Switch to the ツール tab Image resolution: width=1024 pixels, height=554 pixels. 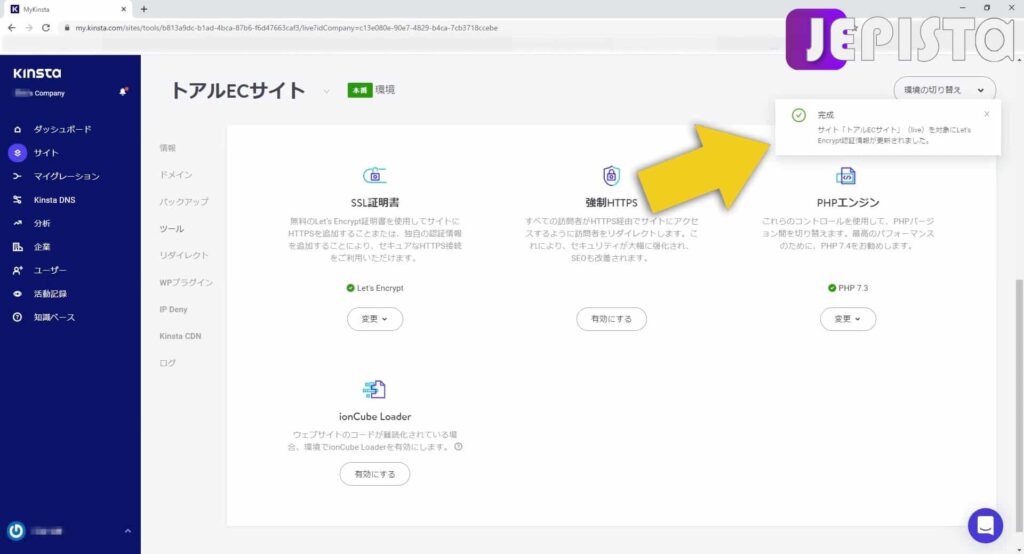172,229
